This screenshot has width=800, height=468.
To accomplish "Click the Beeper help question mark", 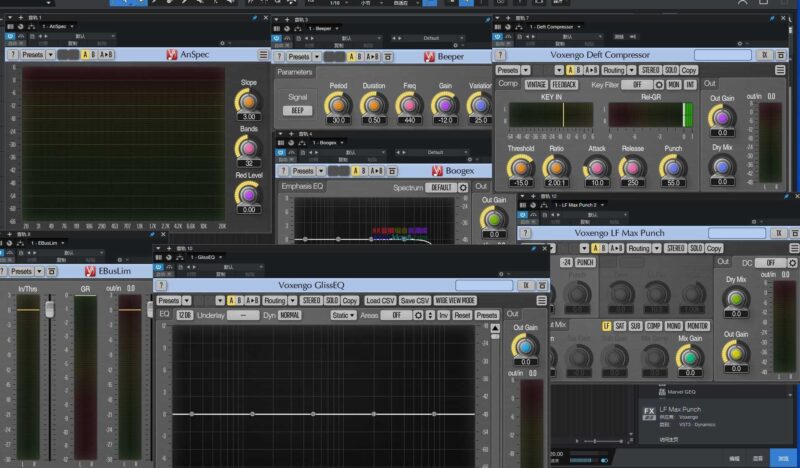I will pyautogui.click(x=279, y=57).
